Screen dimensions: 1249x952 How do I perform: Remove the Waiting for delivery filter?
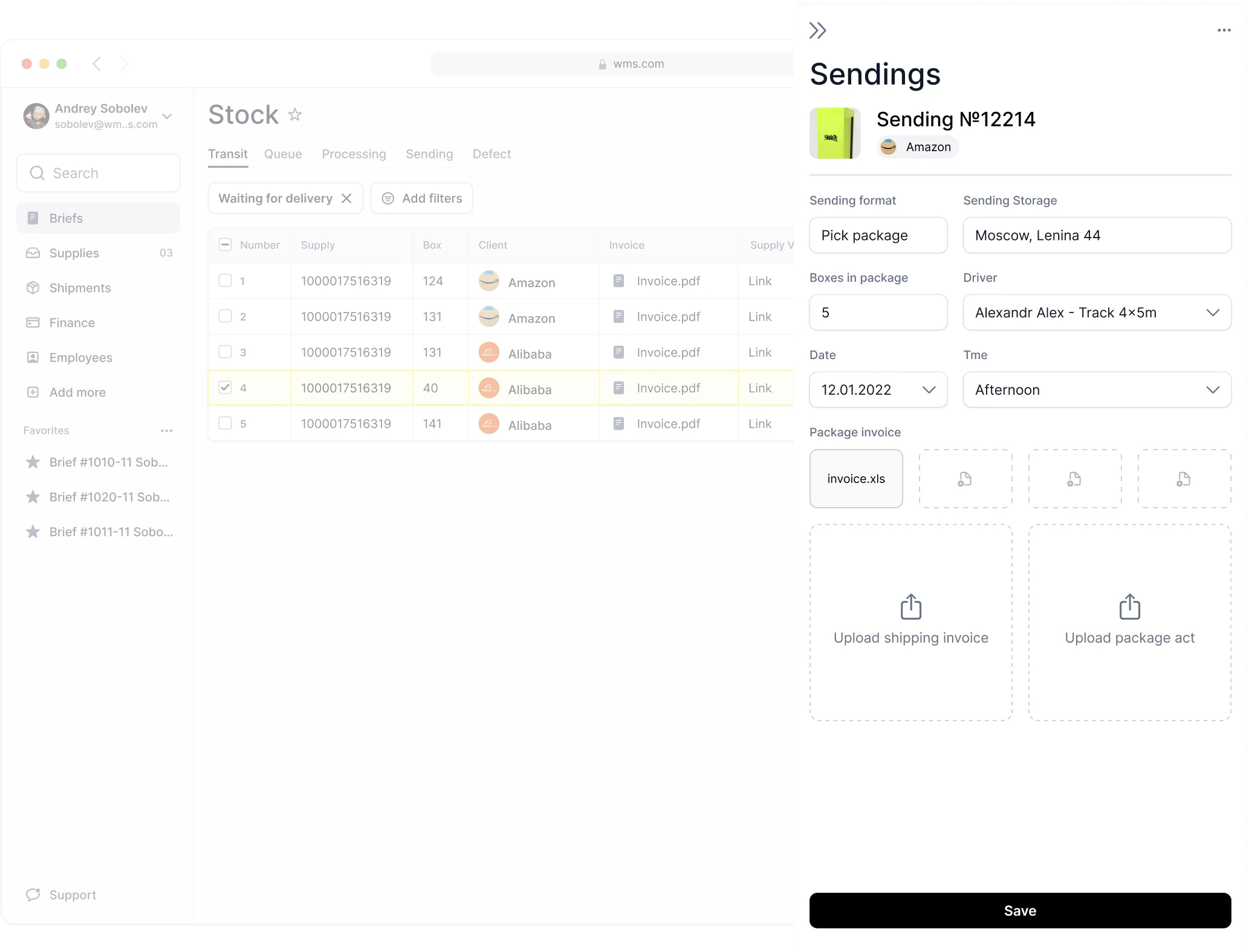[x=346, y=198]
